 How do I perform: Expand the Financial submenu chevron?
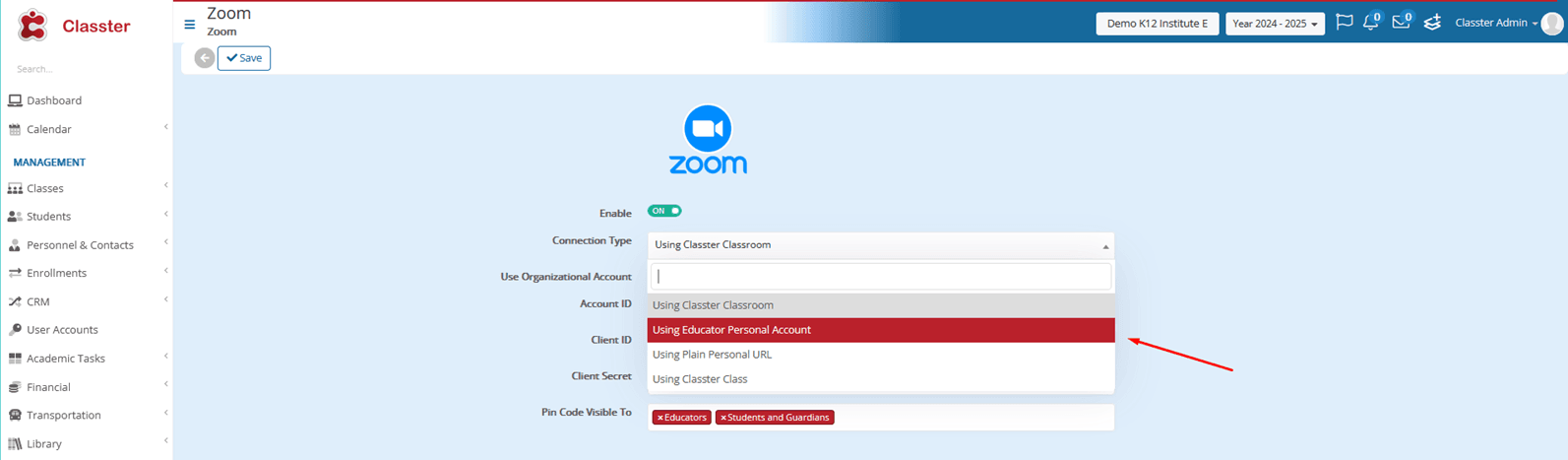click(x=165, y=384)
